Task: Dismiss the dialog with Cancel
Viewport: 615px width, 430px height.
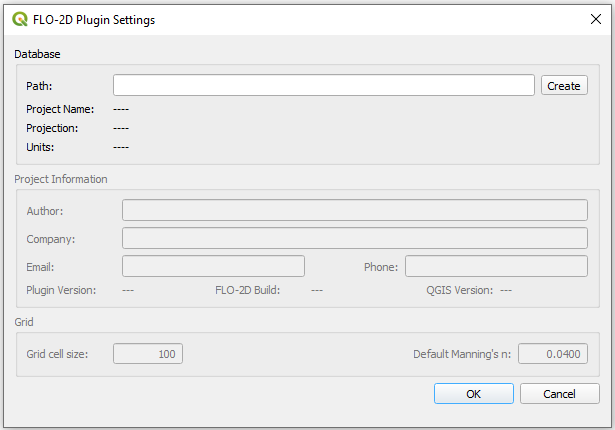Action: tap(559, 394)
